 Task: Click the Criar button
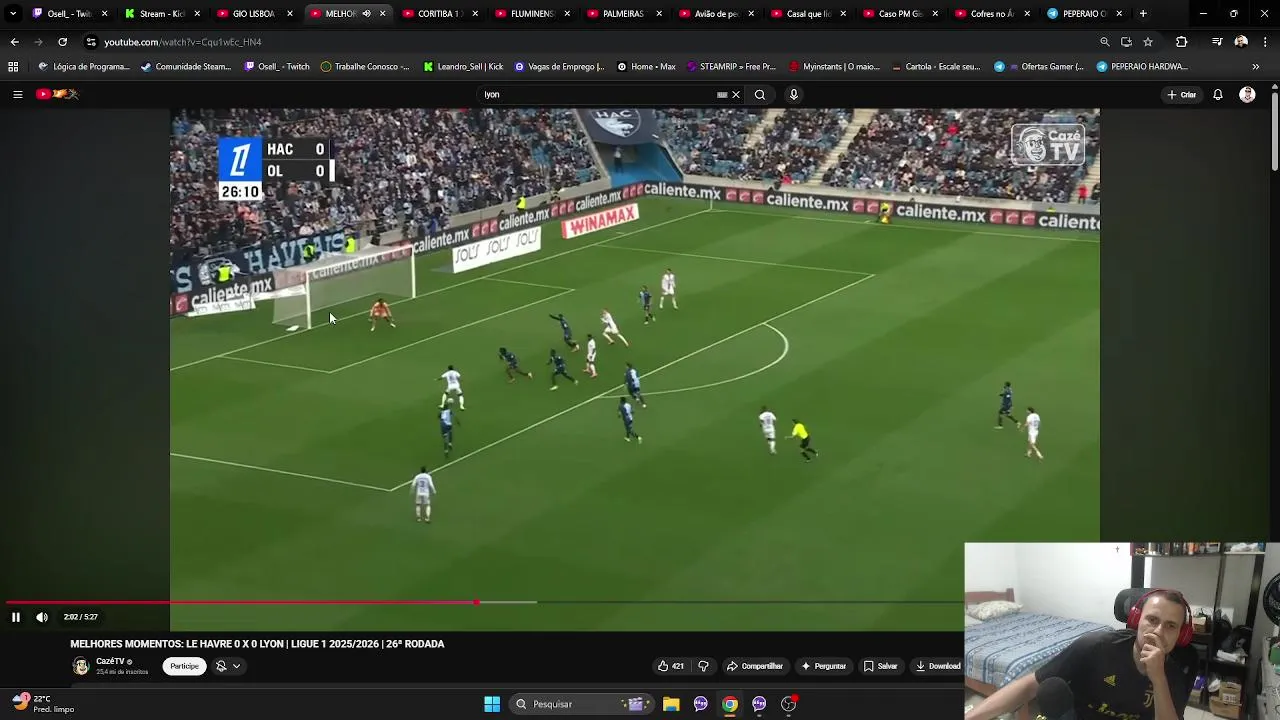point(1181,95)
